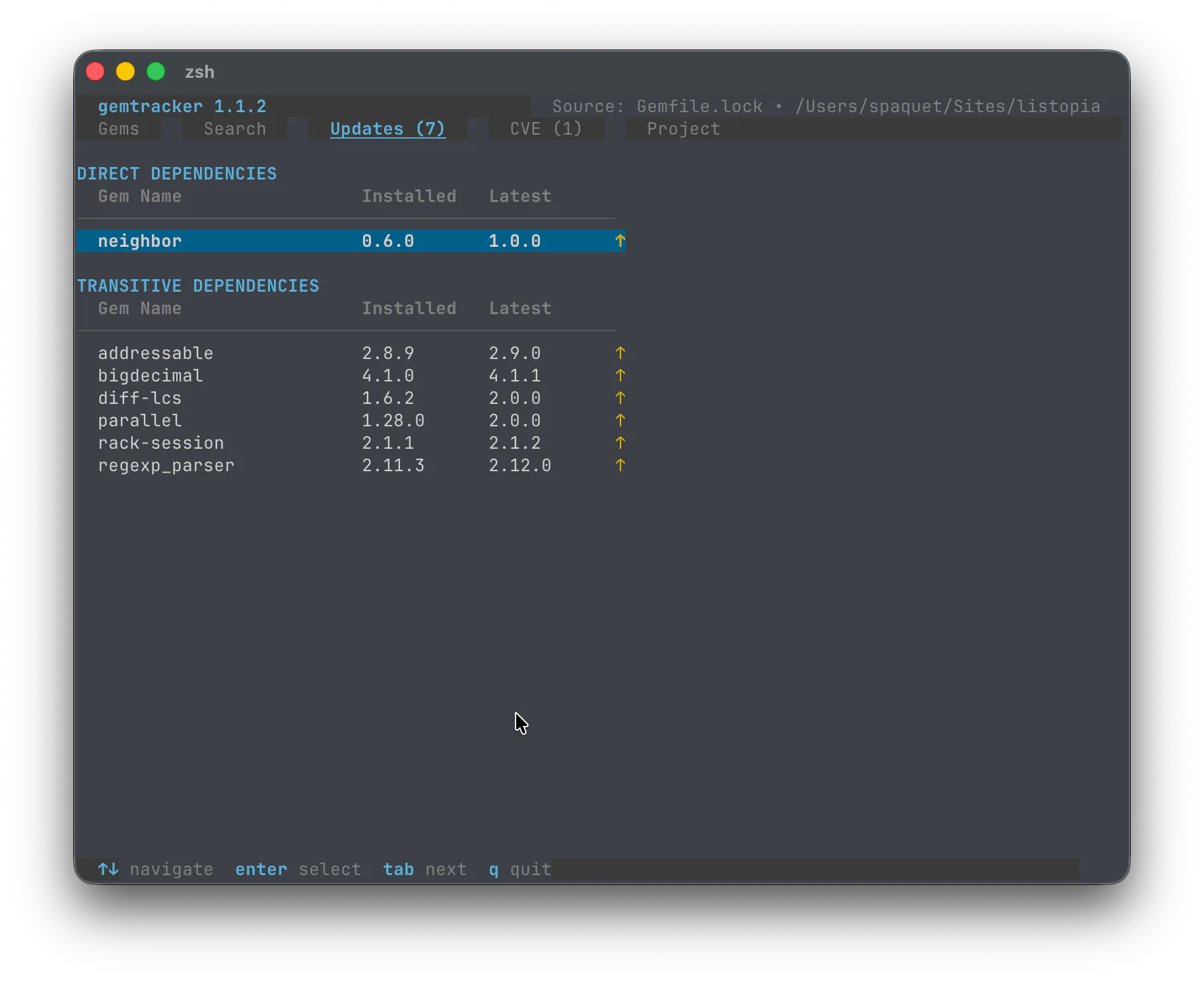The height and width of the screenshot is (982, 1204).
Task: Click latest version 1.0.0 of neighbor
Action: (515, 241)
